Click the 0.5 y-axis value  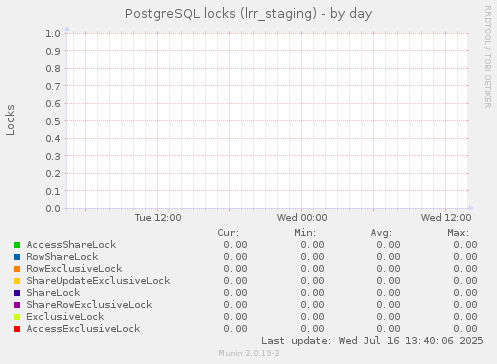[53, 121]
